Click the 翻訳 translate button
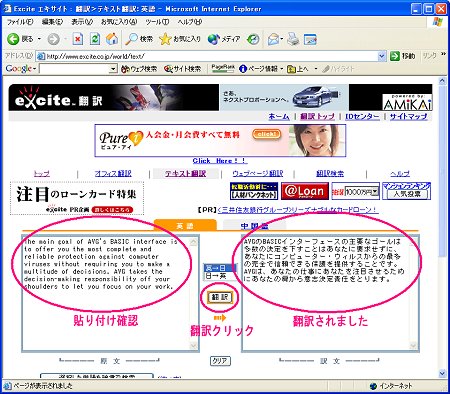 point(220,297)
